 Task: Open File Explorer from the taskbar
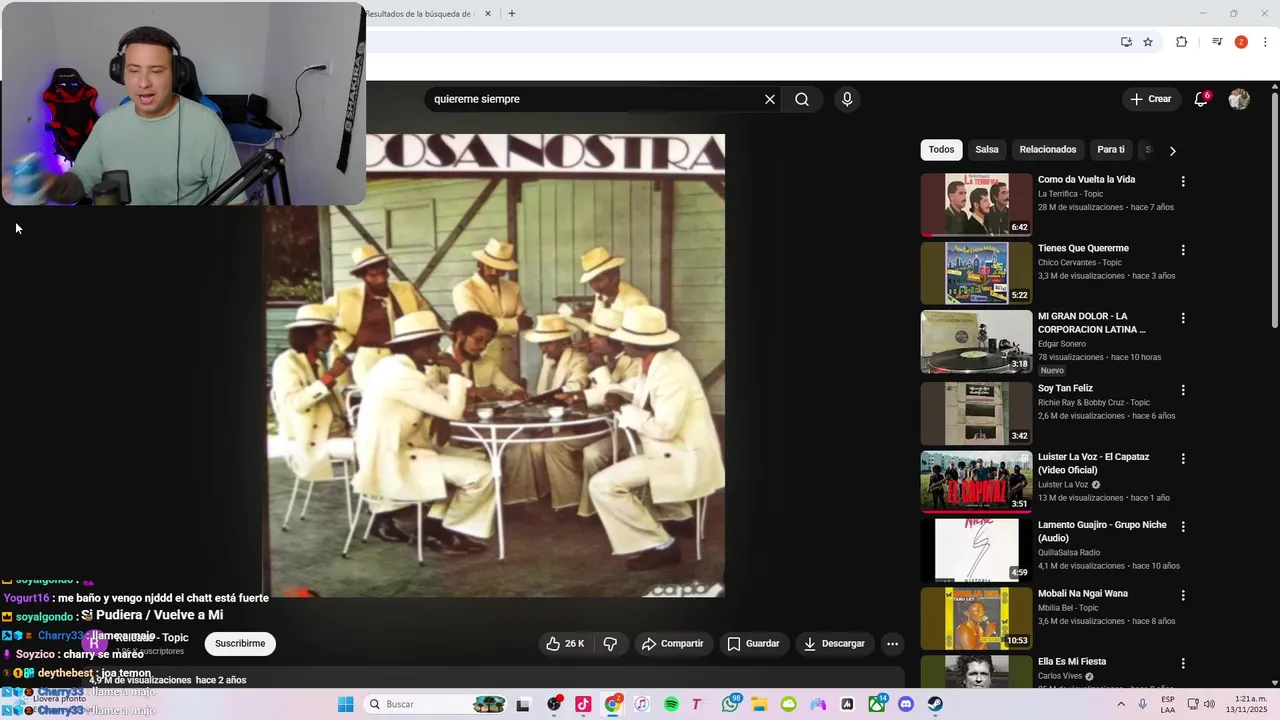coord(759,704)
